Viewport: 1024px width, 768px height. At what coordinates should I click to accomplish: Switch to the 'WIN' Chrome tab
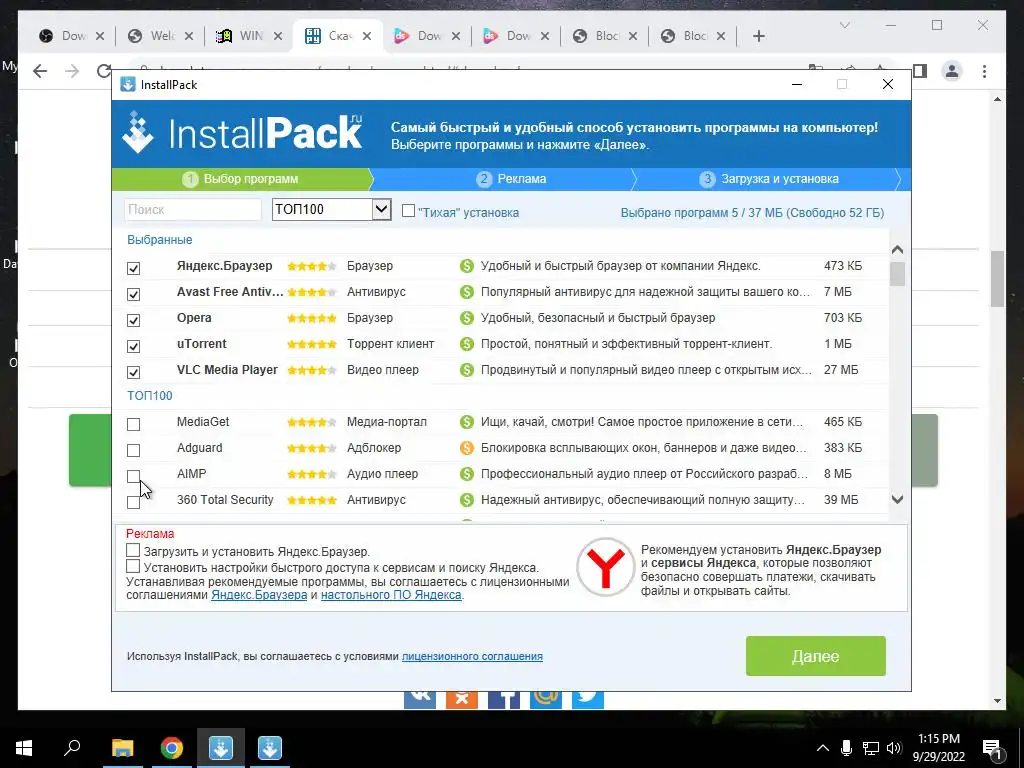click(x=249, y=36)
